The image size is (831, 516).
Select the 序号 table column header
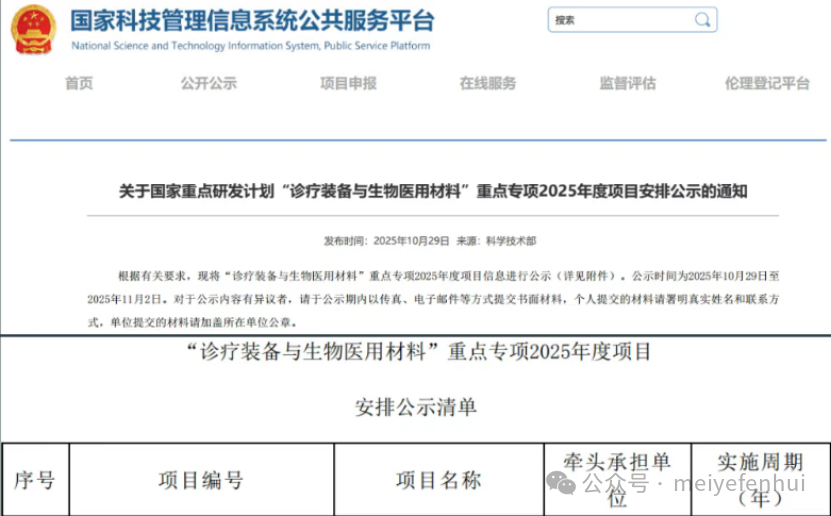[x=35, y=480]
